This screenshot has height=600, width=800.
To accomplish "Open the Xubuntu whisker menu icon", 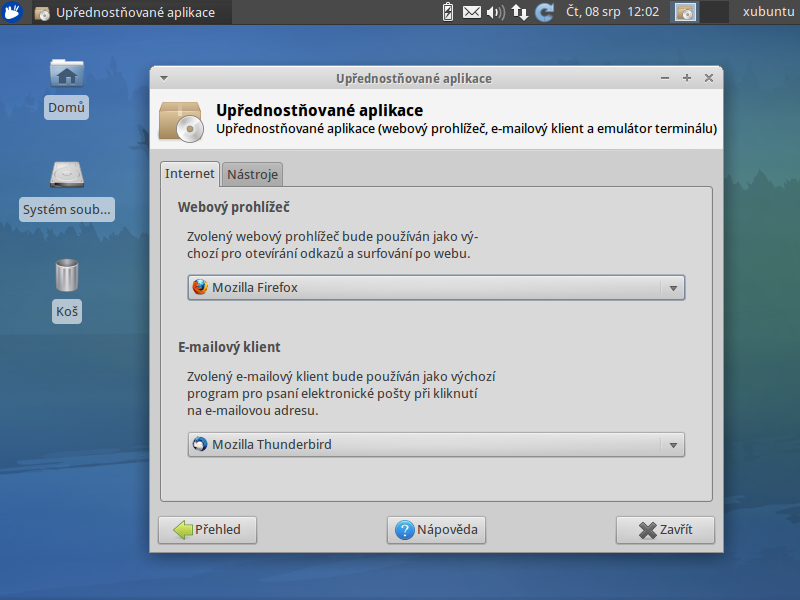I will [x=11, y=11].
